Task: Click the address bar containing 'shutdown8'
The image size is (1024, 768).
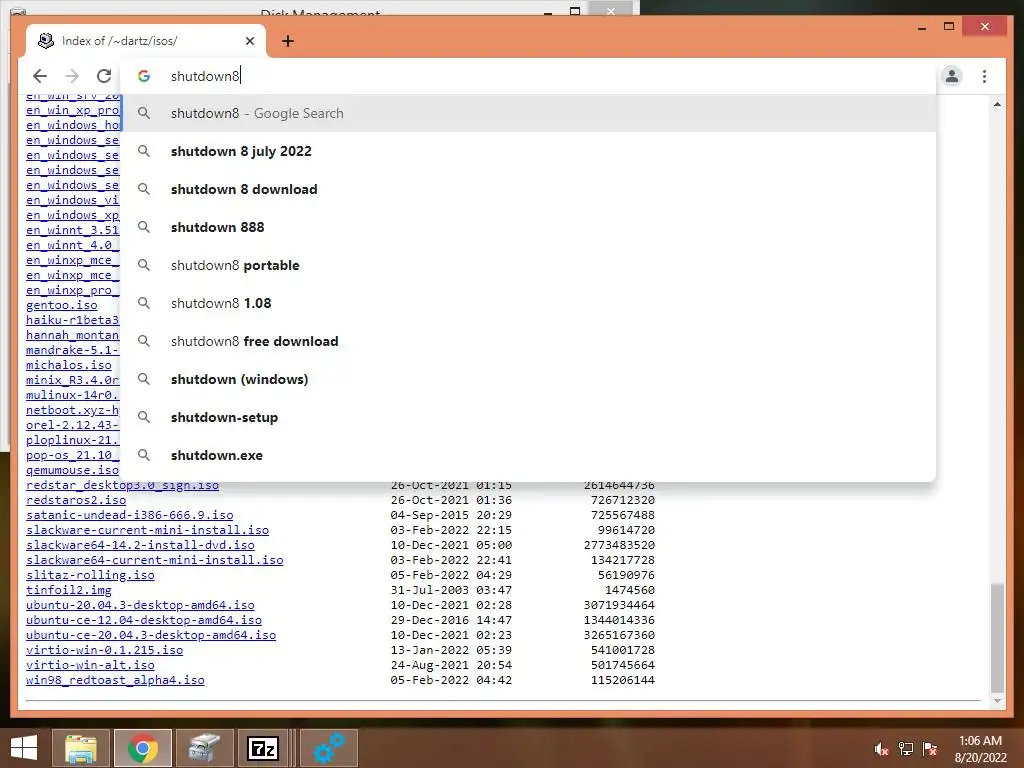Action: click(x=528, y=76)
